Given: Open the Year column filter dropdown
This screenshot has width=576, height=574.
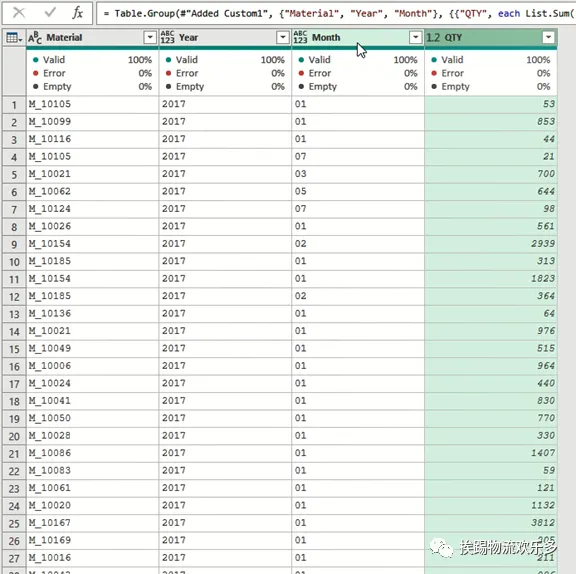Looking at the screenshot, I should (282, 37).
